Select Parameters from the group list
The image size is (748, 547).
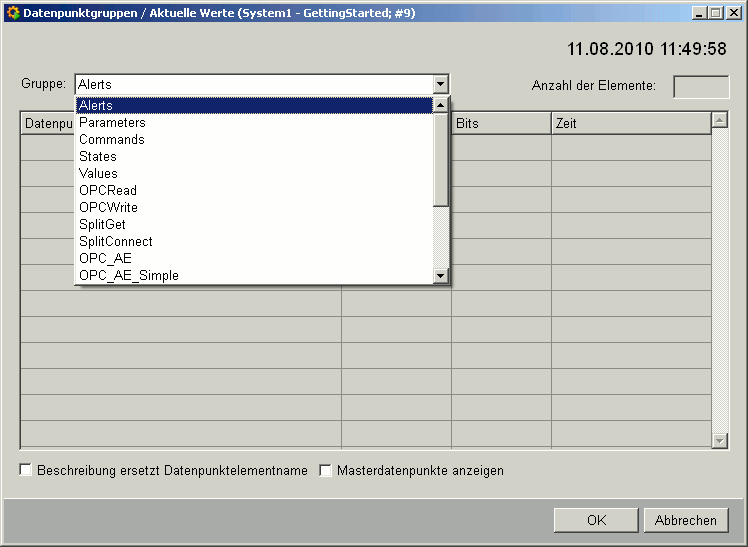tap(112, 123)
